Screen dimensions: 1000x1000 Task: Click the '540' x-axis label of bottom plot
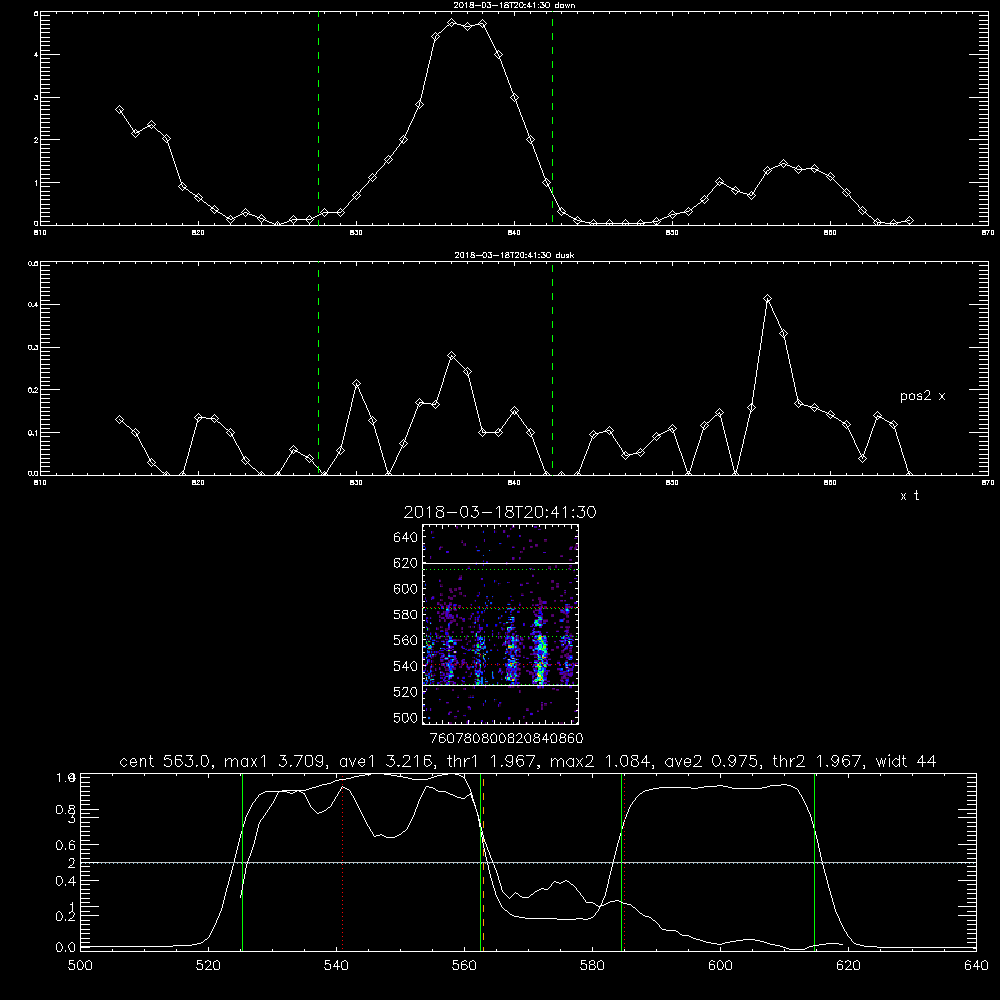pos(336,966)
